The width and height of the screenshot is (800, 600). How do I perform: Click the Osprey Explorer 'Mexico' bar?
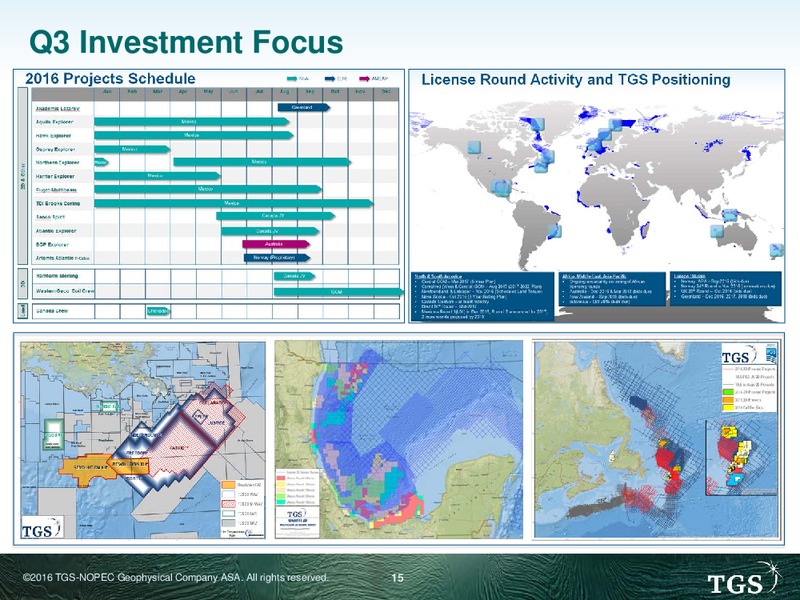coord(132,149)
